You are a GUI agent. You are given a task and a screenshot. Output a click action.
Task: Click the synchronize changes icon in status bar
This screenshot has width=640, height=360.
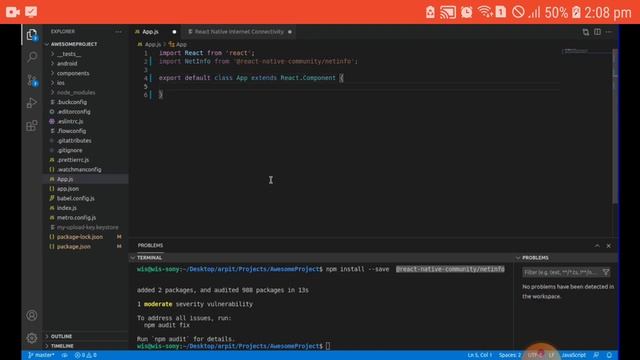[64, 355]
